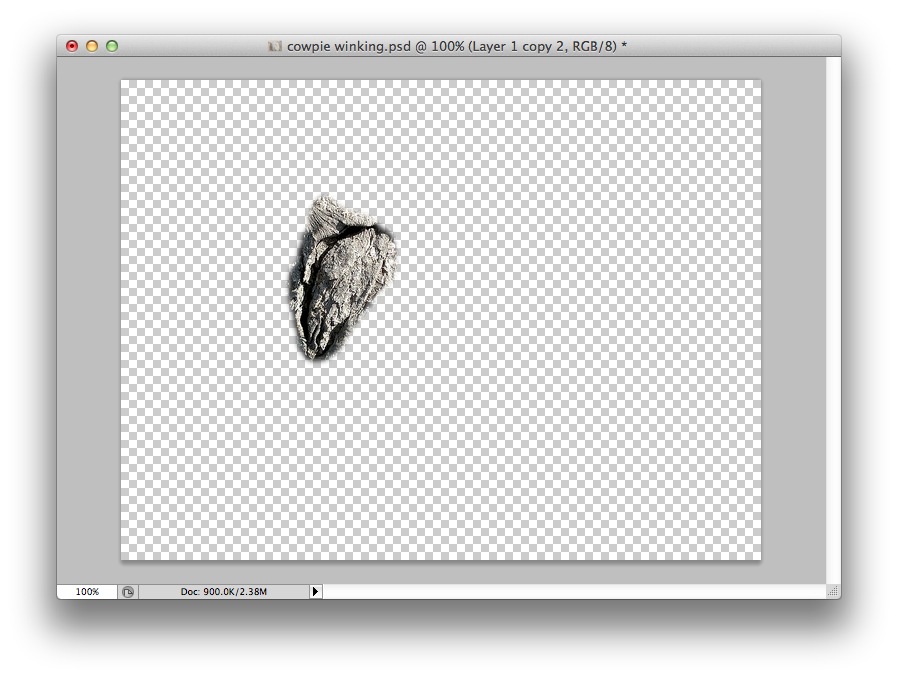Minimize the document window with yellow button
This screenshot has height=678, width=898.
pyautogui.click(x=92, y=46)
